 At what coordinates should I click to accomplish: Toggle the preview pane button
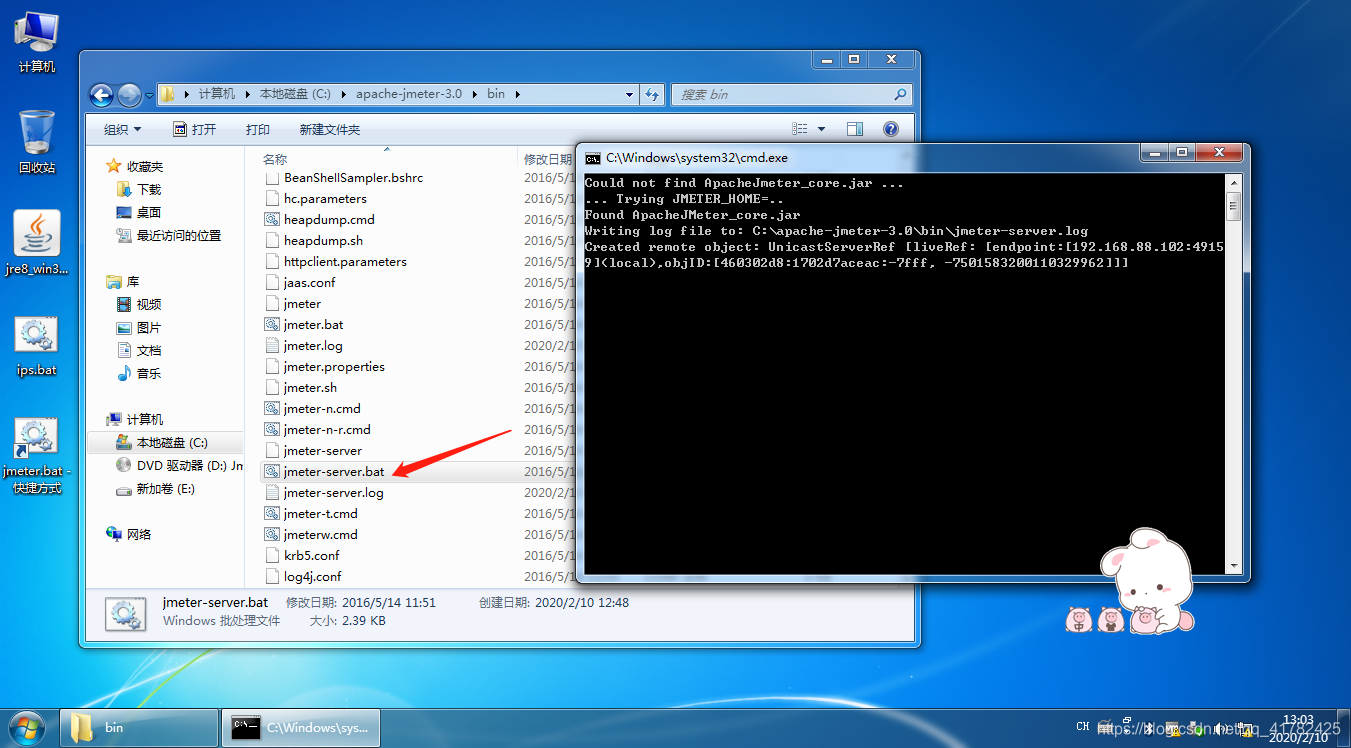pyautogui.click(x=855, y=129)
